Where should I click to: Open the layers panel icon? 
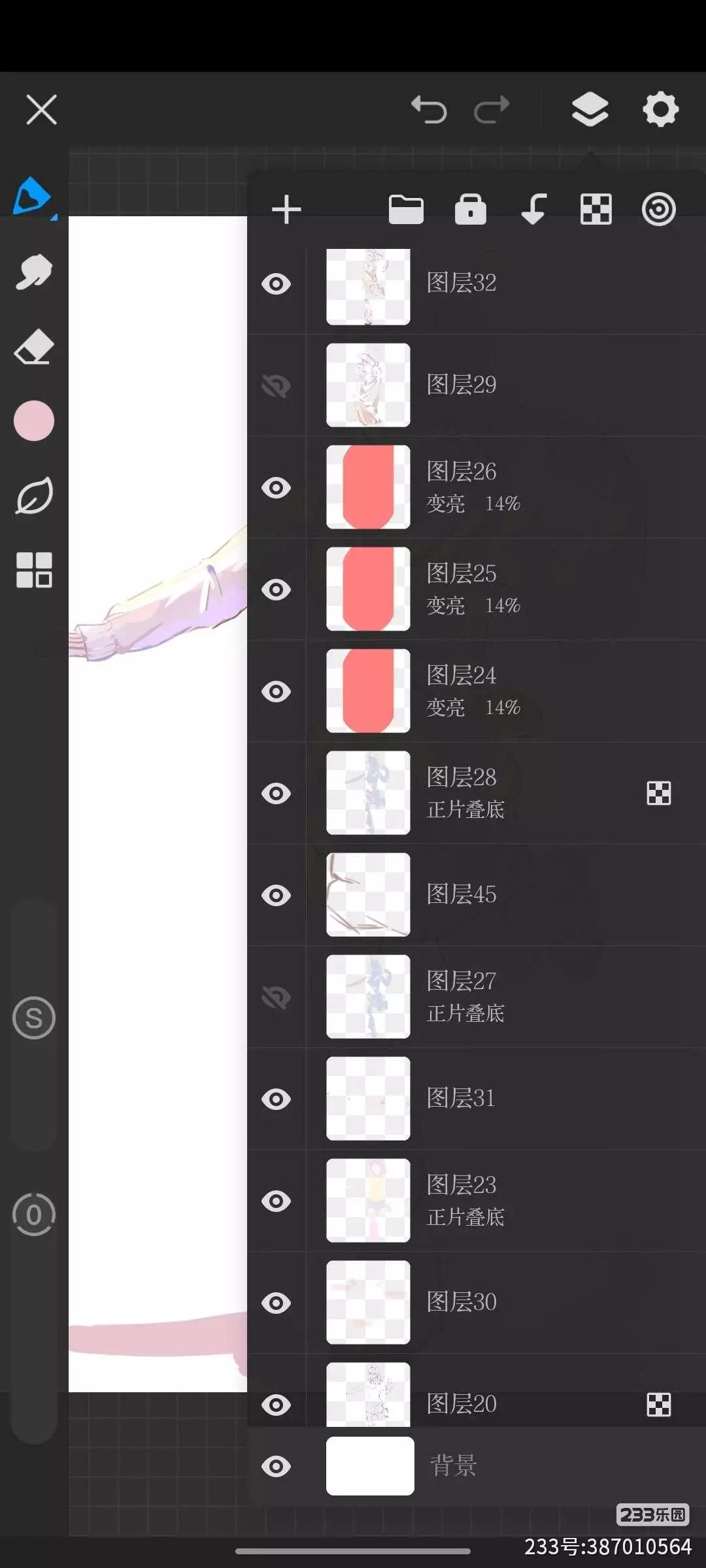(x=590, y=109)
